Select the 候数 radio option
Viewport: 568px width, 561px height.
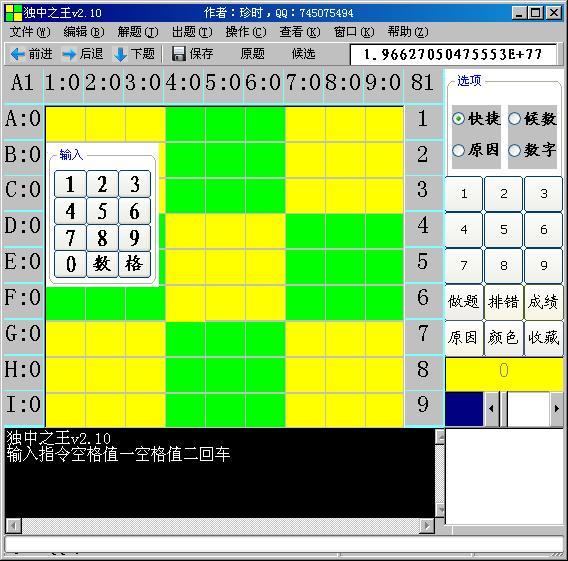coord(532,118)
